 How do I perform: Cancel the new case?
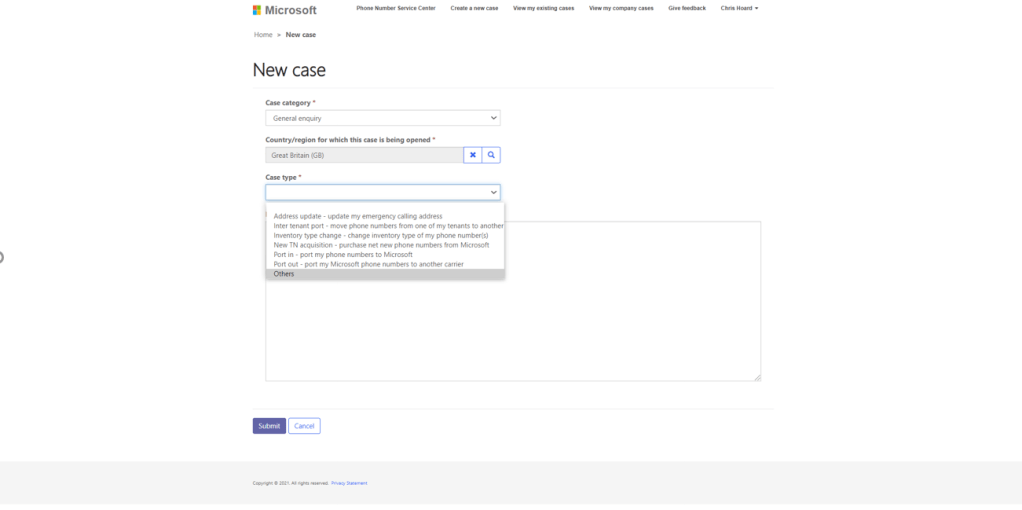pos(304,426)
